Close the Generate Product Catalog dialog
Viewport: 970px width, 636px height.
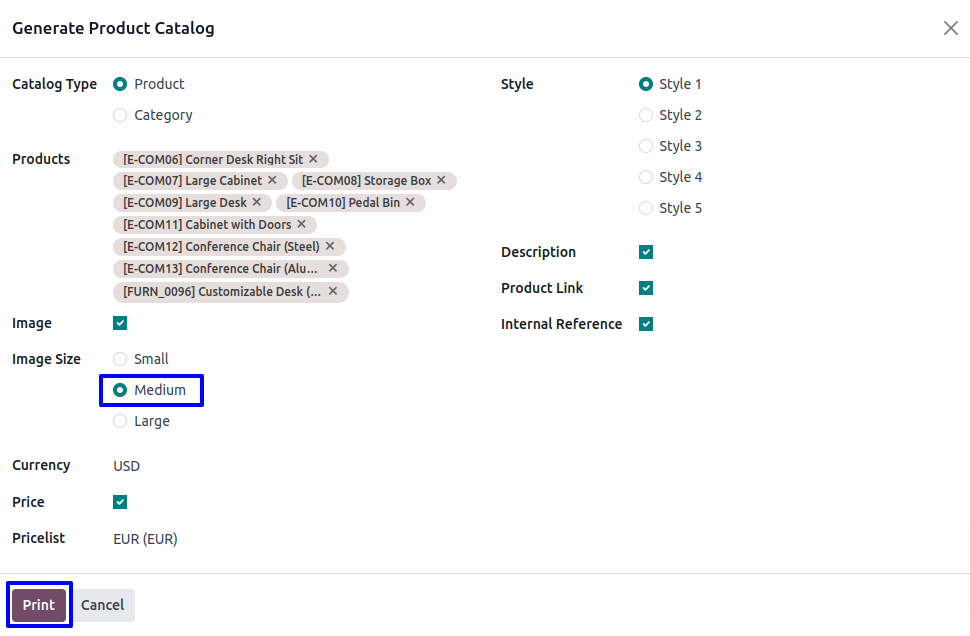pos(950,28)
